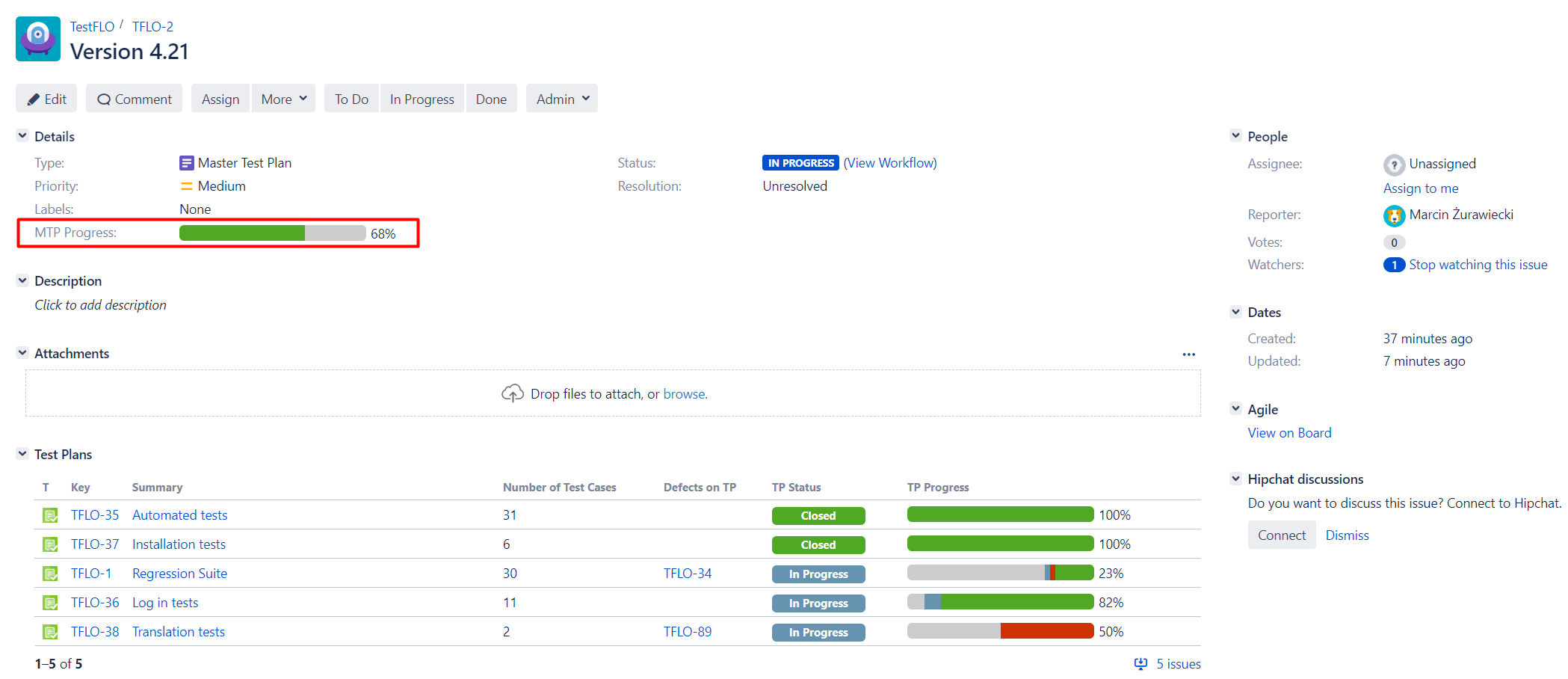Click the Edit button

(x=46, y=98)
